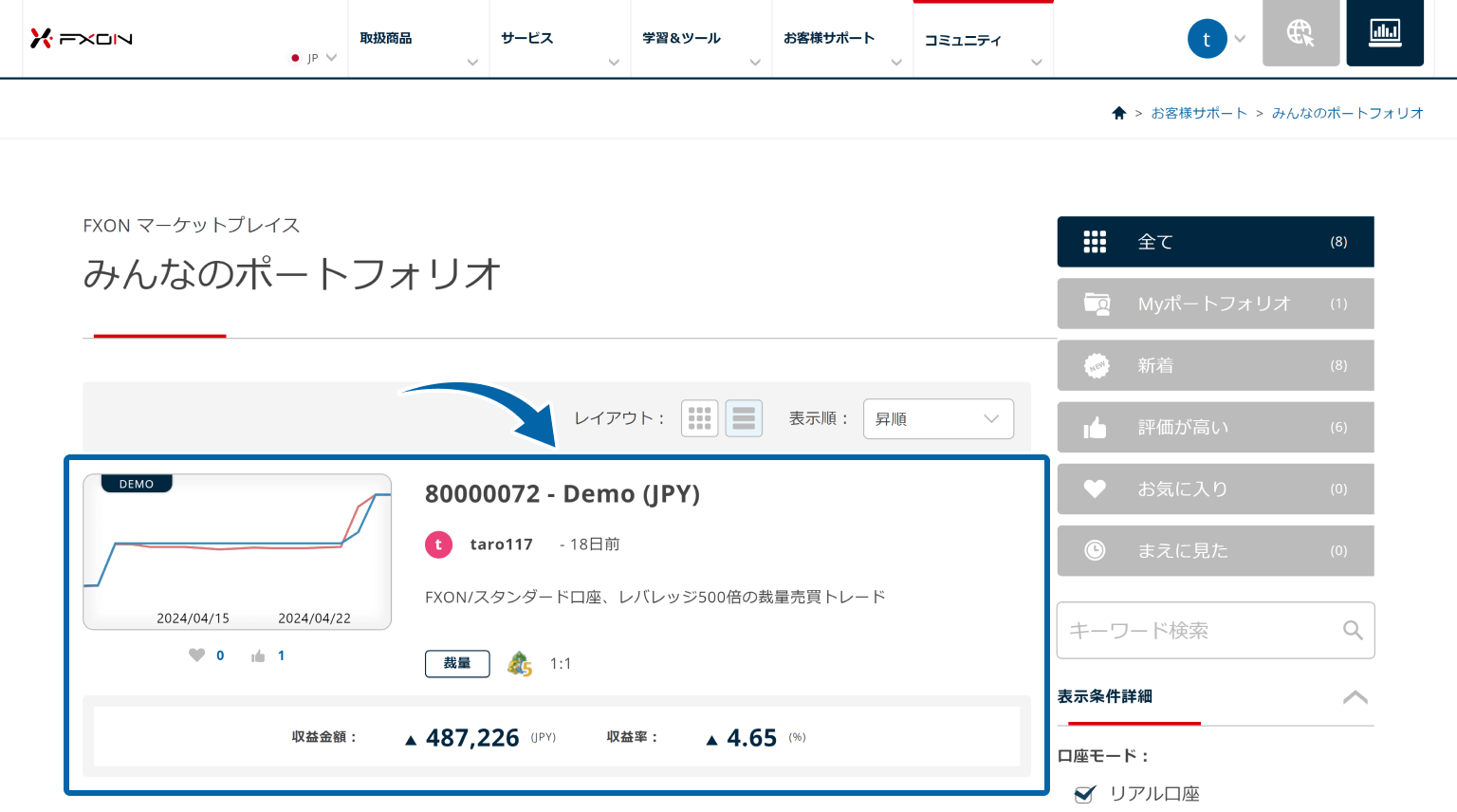Click the globe cursor icon button
Screen dimensions: 1457x812
pos(1300,33)
